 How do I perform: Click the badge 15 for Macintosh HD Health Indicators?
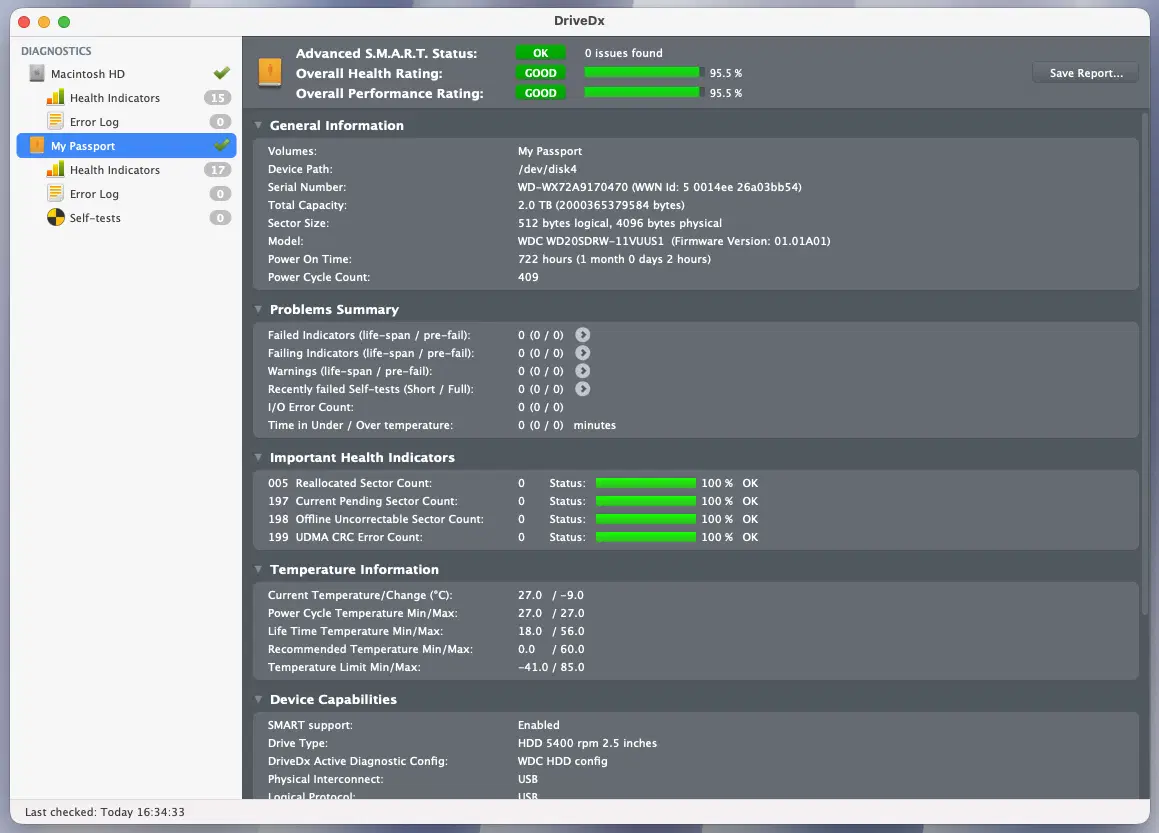click(217, 98)
